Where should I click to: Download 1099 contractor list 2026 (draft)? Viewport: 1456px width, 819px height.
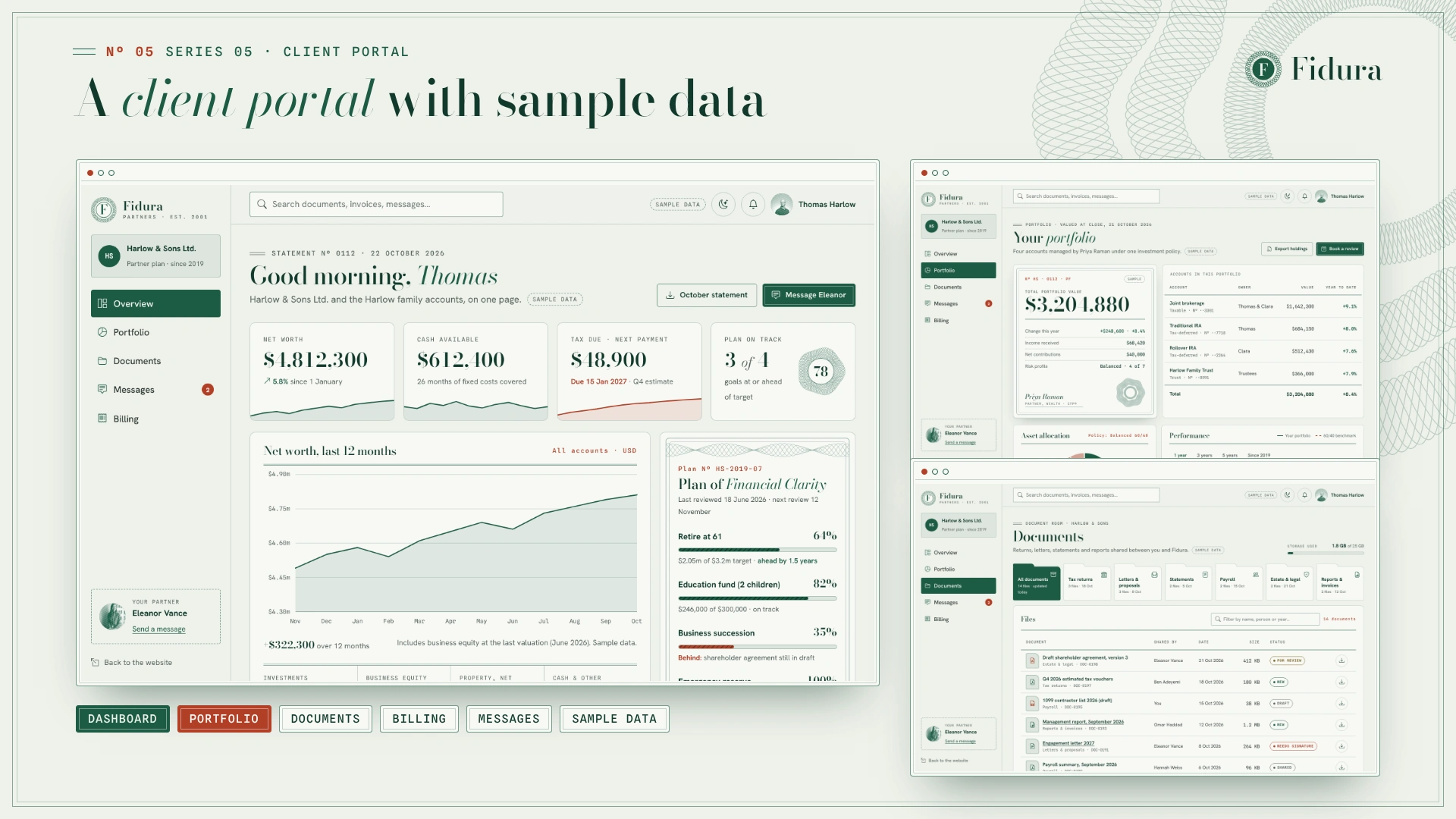1341,703
